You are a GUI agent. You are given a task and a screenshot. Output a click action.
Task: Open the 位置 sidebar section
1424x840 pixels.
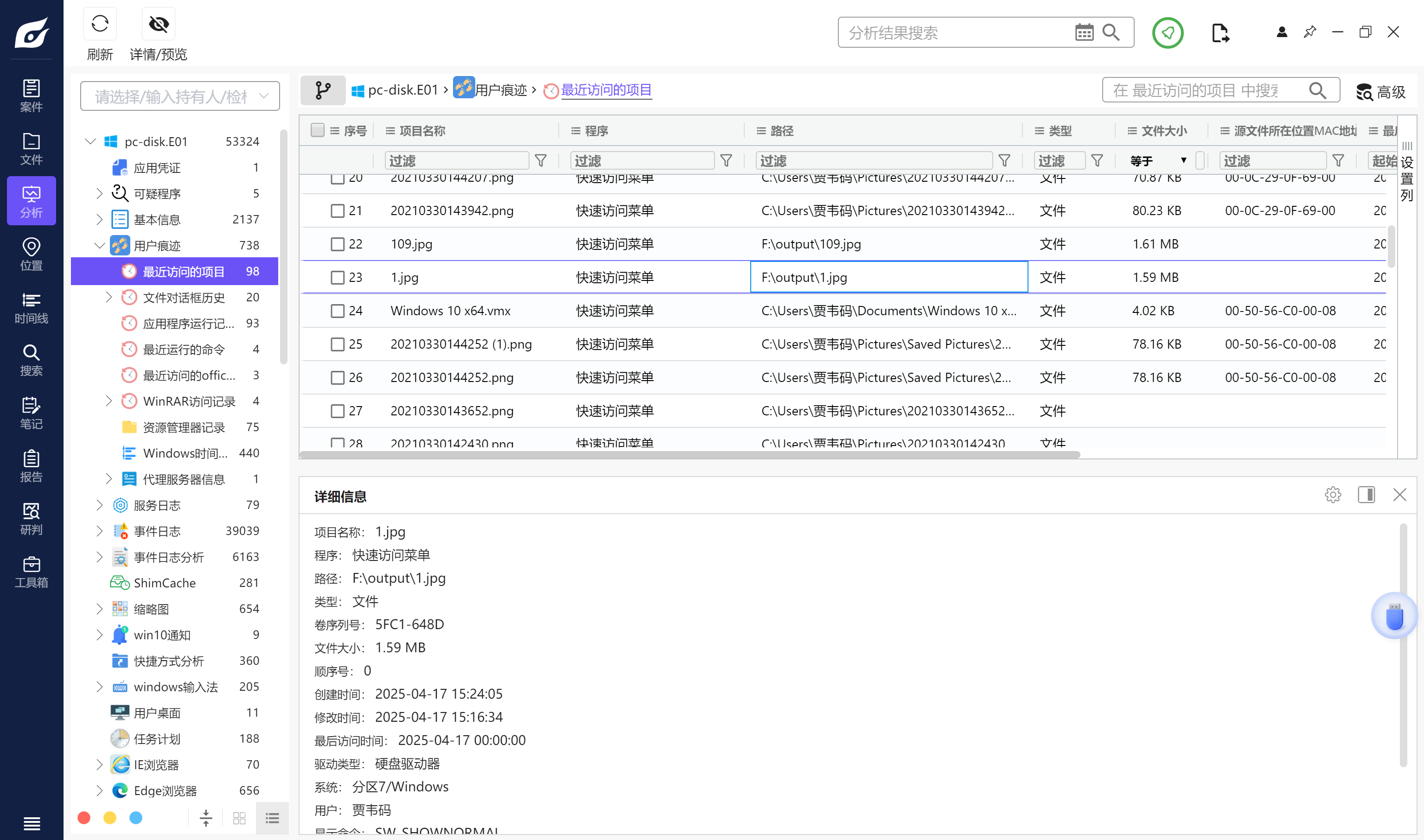31,254
